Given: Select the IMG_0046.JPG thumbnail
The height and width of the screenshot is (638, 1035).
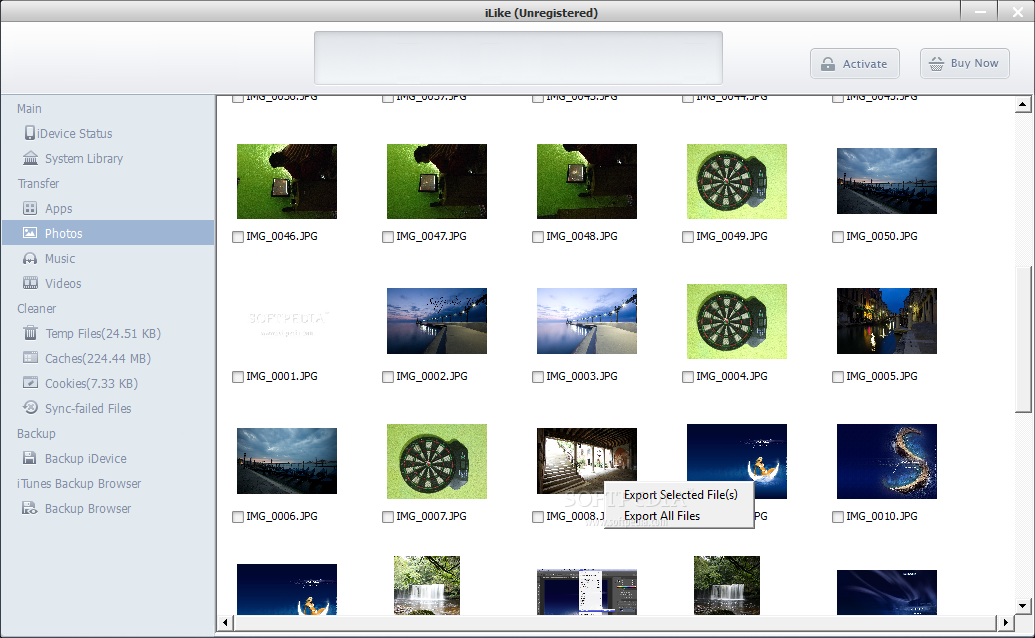Looking at the screenshot, I should [x=287, y=181].
